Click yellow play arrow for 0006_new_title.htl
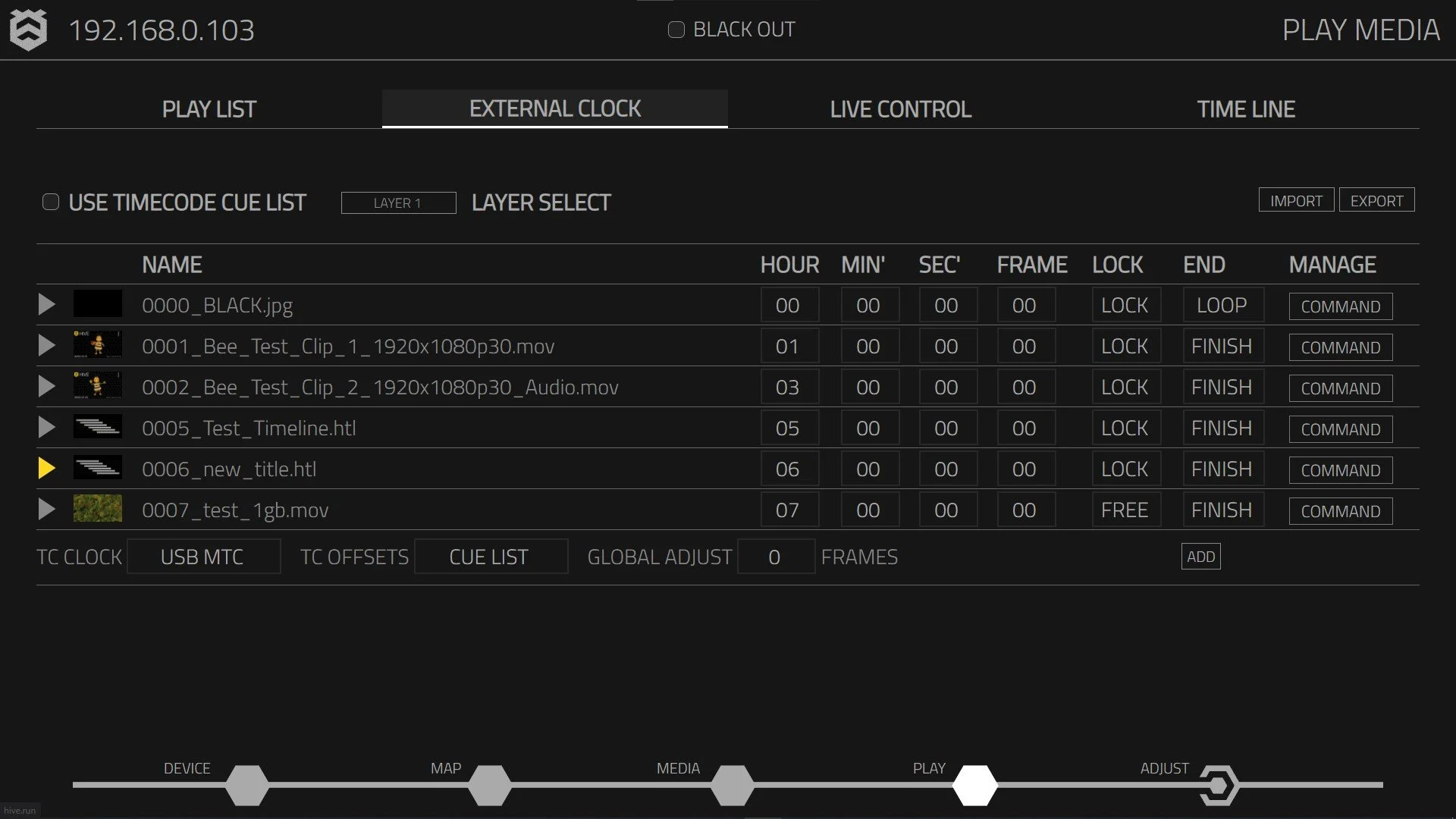The image size is (1456, 819). [x=46, y=469]
